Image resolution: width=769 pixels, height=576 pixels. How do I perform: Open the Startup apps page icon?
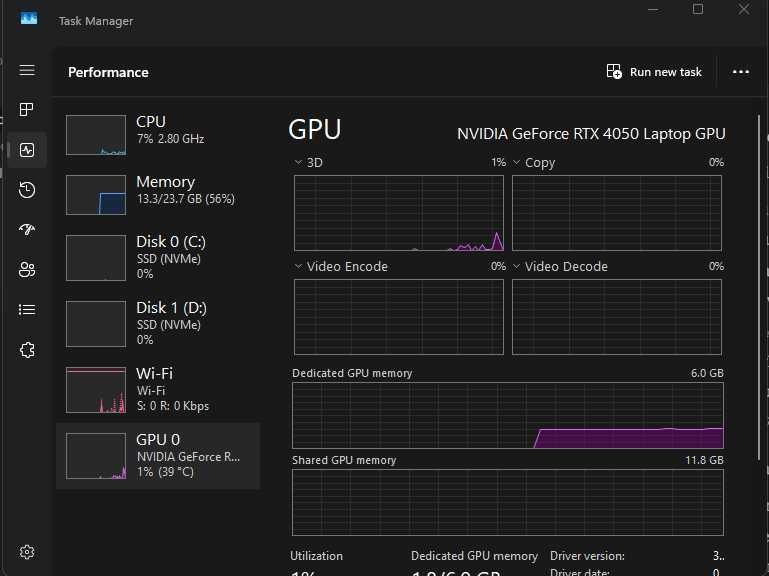[x=27, y=229]
